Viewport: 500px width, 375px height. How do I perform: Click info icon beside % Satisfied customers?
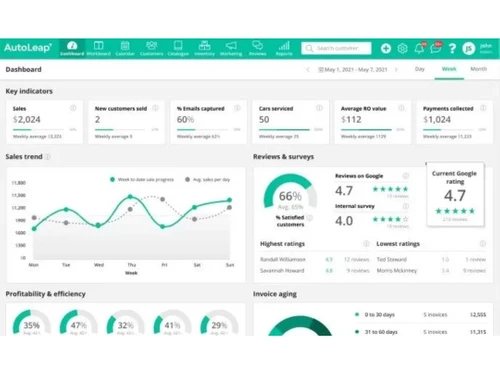310,218
